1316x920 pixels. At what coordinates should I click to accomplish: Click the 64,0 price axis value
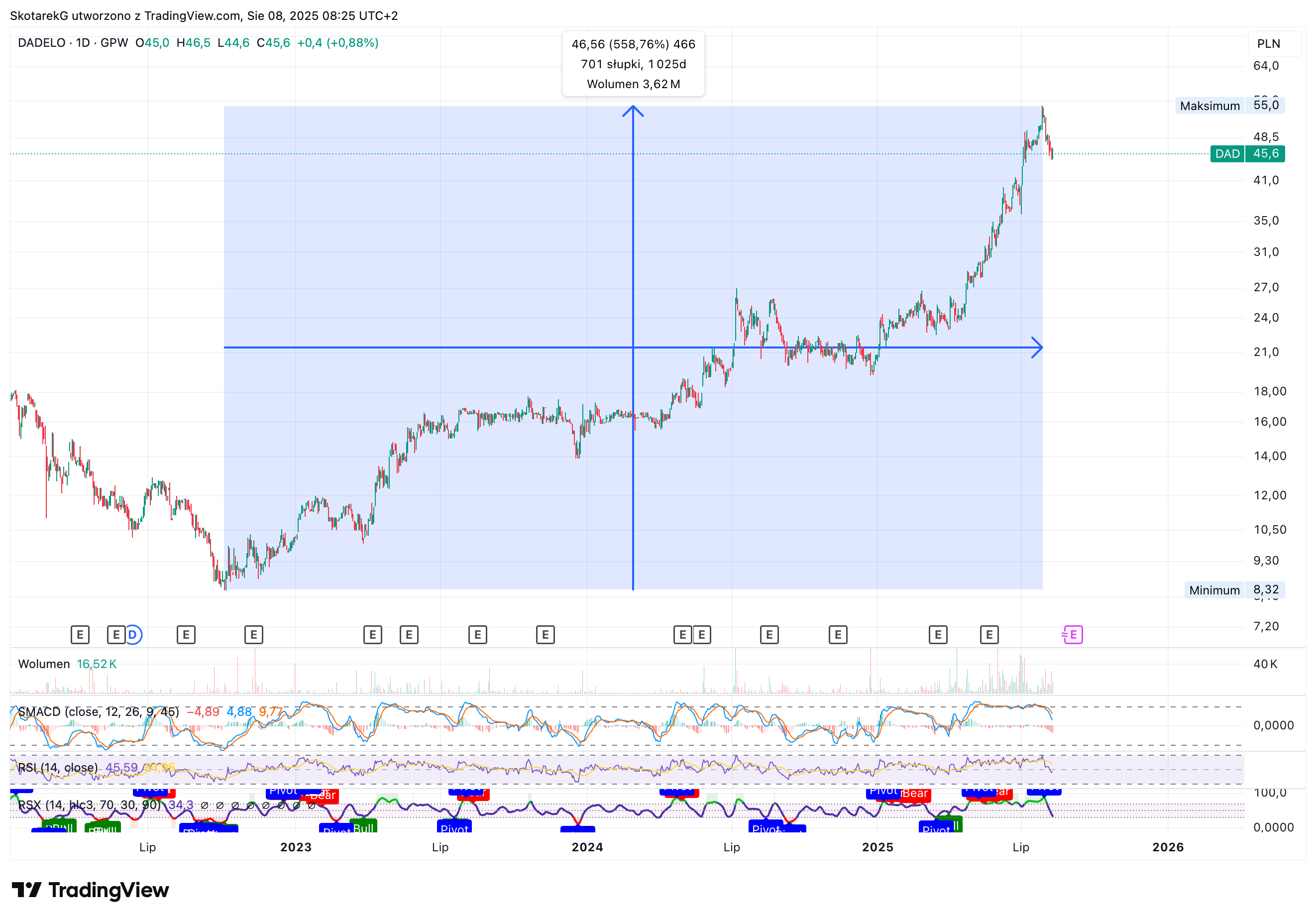1266,65
